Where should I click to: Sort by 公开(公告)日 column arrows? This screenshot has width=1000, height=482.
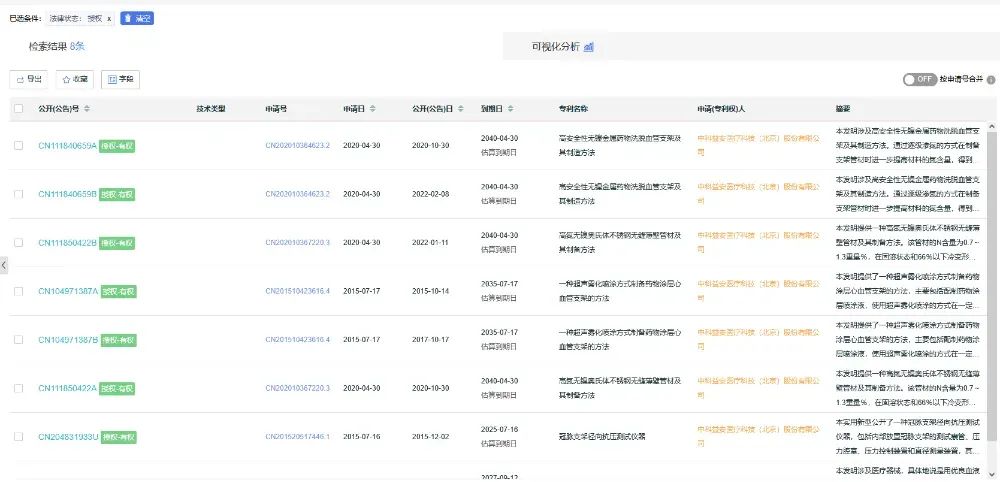(x=463, y=108)
